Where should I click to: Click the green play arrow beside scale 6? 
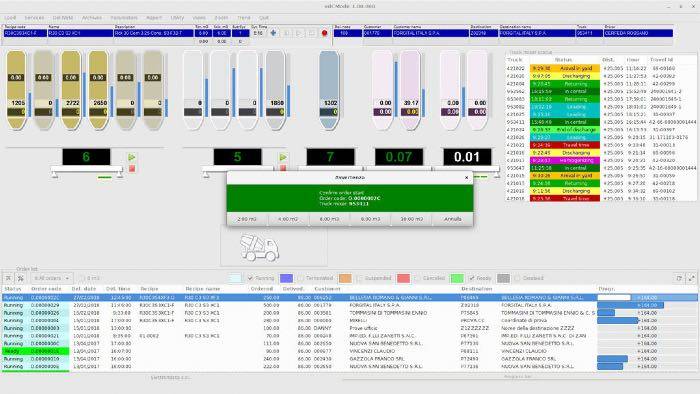(132, 158)
